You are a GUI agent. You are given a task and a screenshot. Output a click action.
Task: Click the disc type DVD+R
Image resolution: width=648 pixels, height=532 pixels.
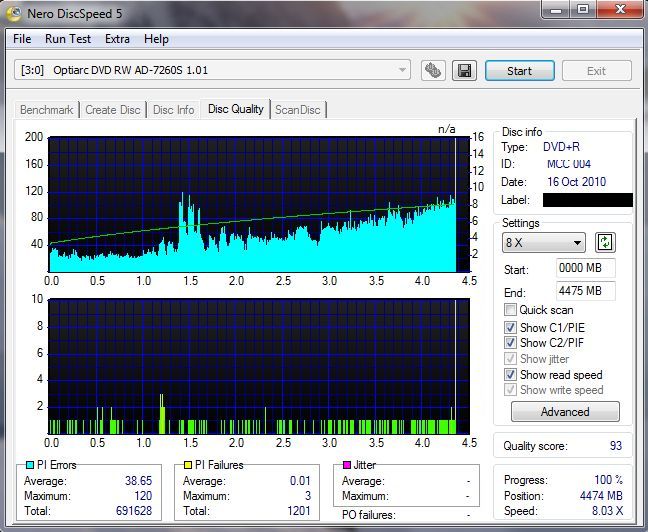coord(562,147)
